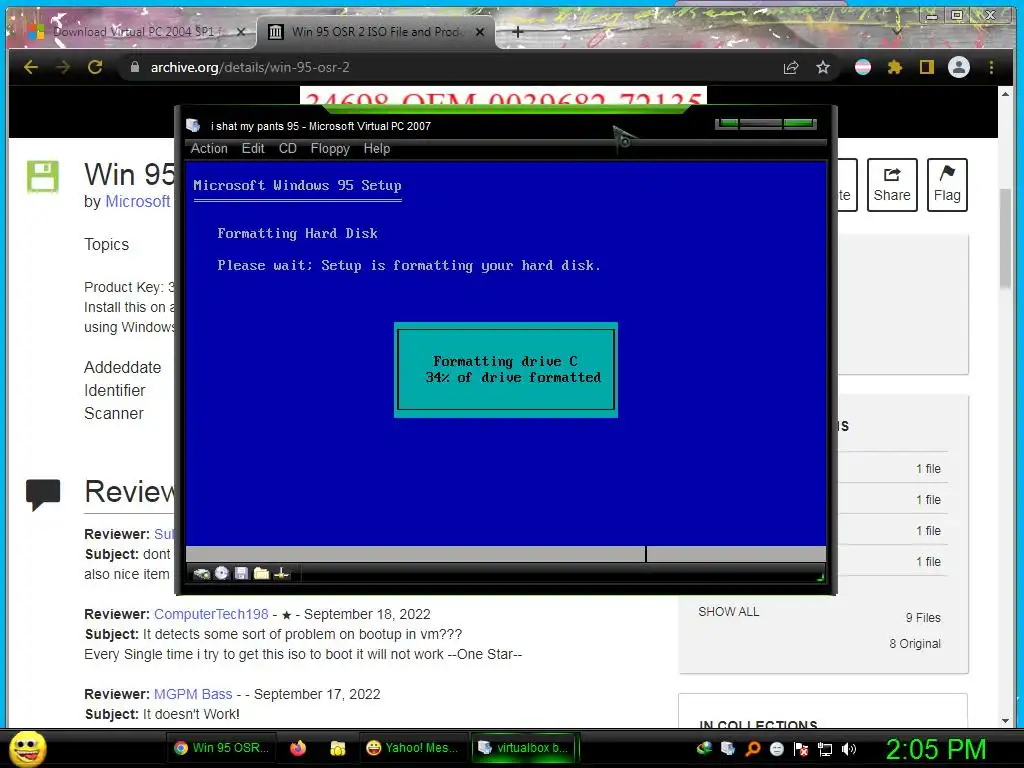Click the Virtual PC resize grip corner

(x=820, y=577)
